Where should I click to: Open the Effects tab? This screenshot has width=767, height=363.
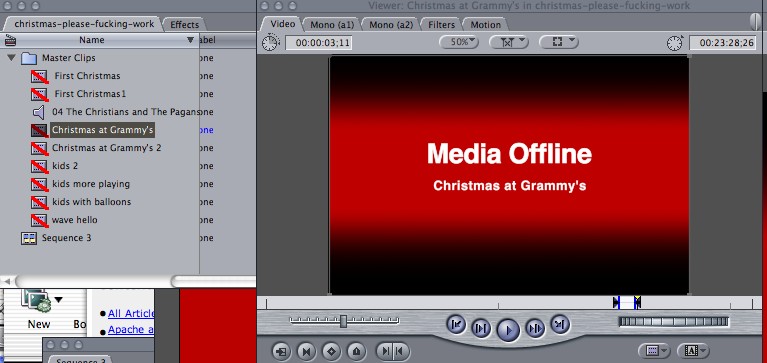click(184, 24)
